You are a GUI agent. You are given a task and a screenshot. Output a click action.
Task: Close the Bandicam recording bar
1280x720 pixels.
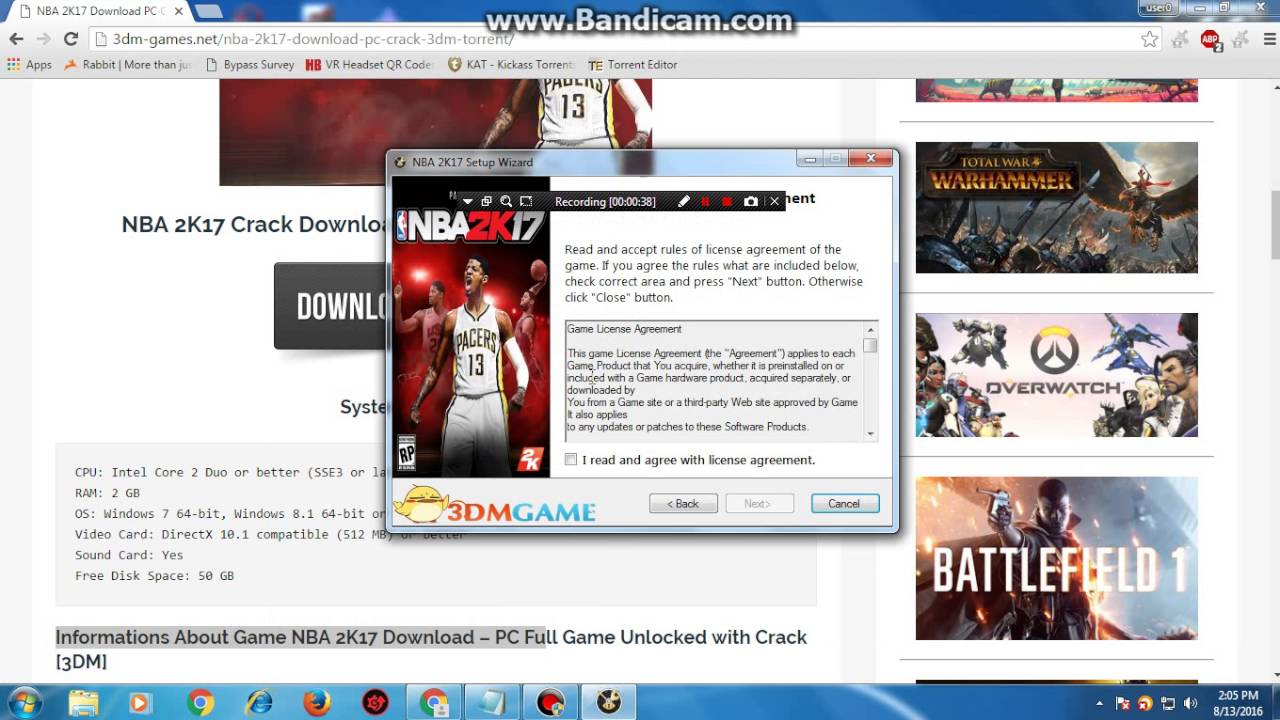[x=774, y=201]
